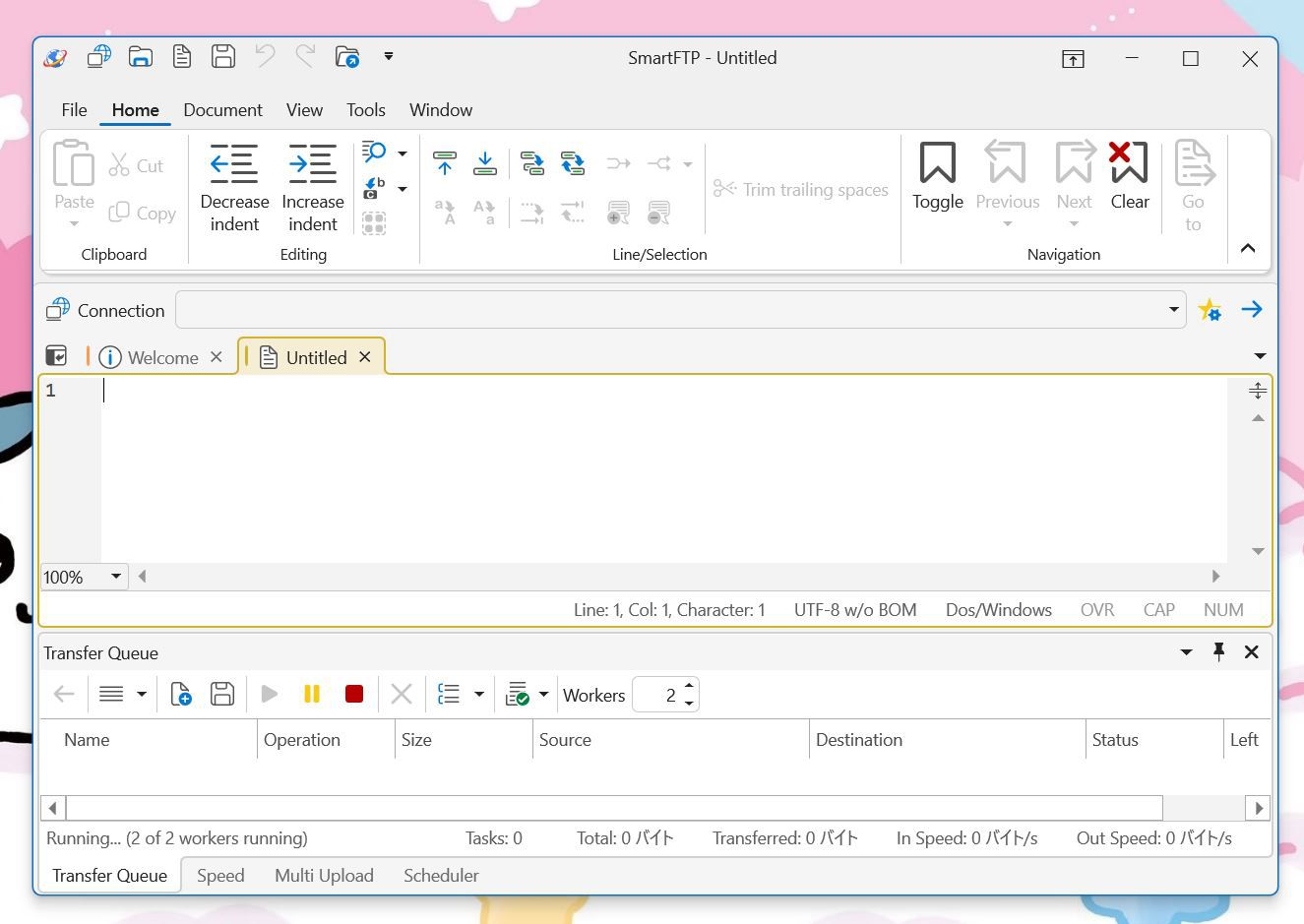Open the Tools ribbon tab
Image resolution: width=1304 pixels, height=924 pixels.
click(x=366, y=110)
